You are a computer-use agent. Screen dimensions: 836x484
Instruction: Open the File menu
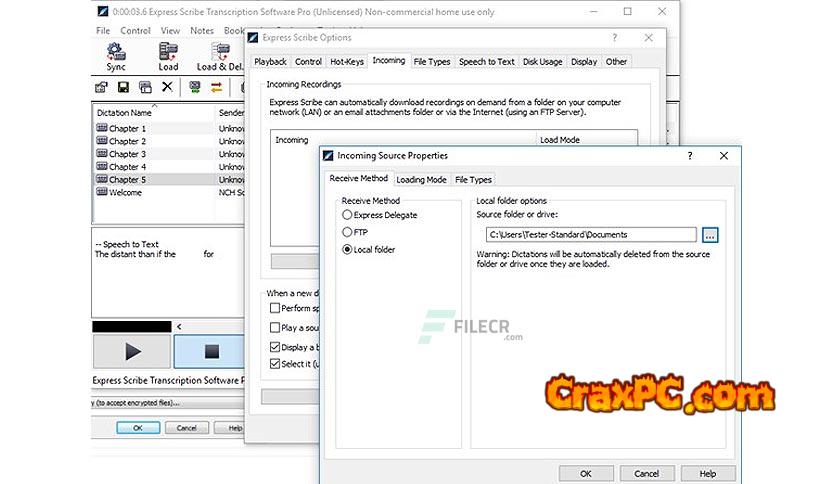point(103,30)
